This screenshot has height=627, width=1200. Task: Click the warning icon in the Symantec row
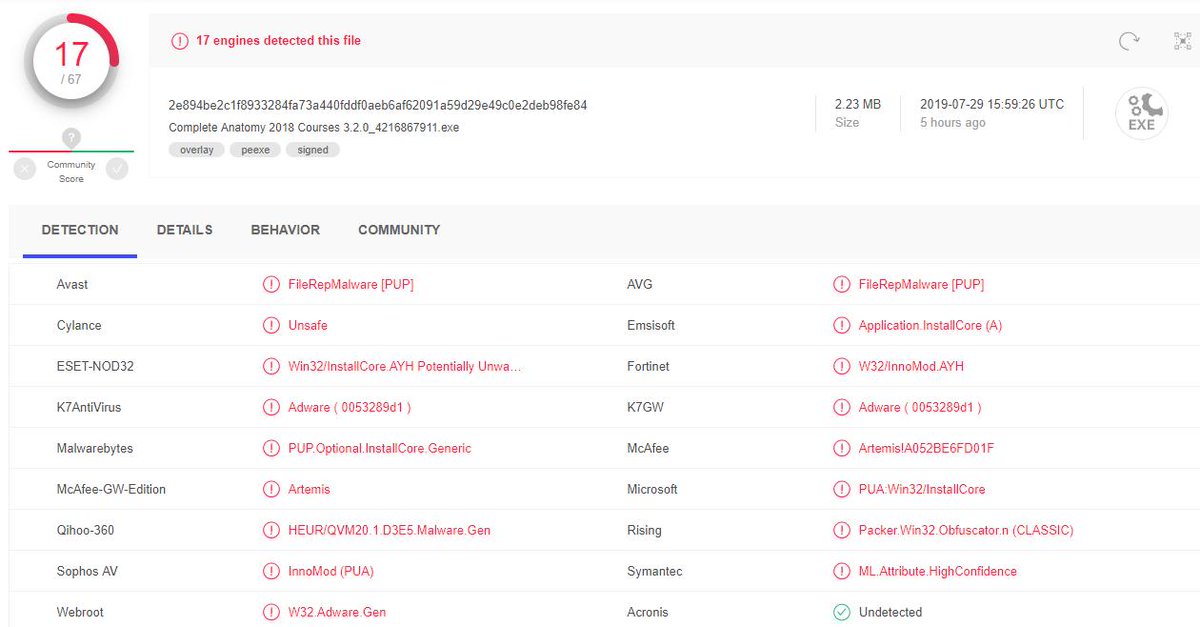click(x=842, y=572)
